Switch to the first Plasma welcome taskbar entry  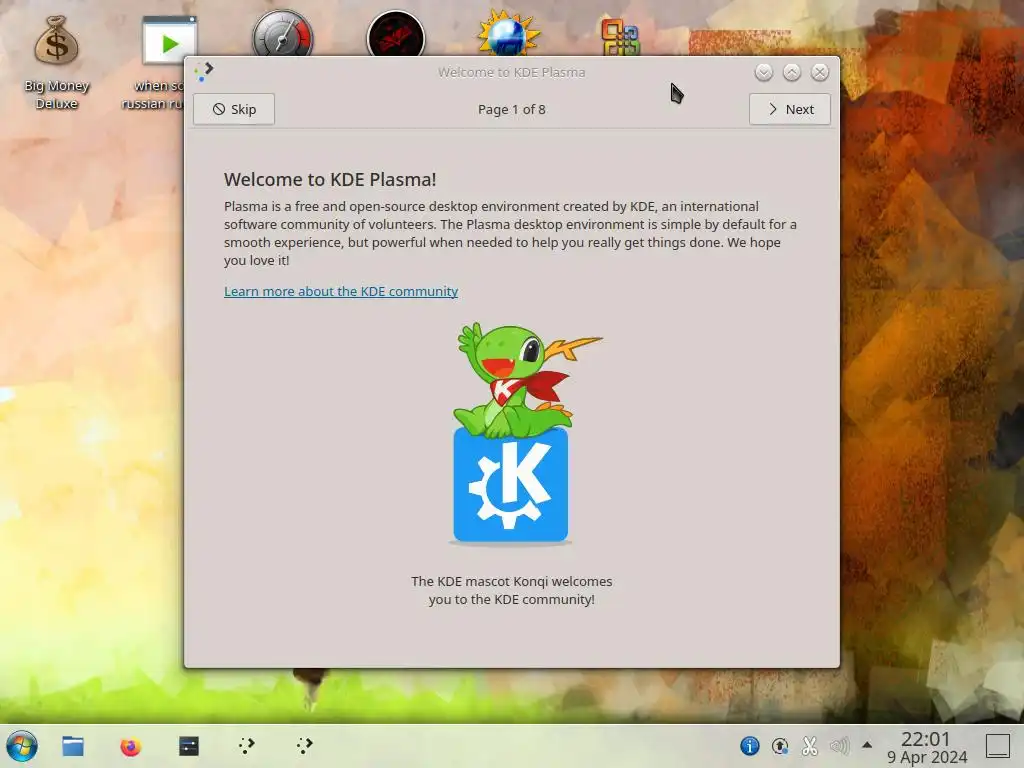coord(247,745)
